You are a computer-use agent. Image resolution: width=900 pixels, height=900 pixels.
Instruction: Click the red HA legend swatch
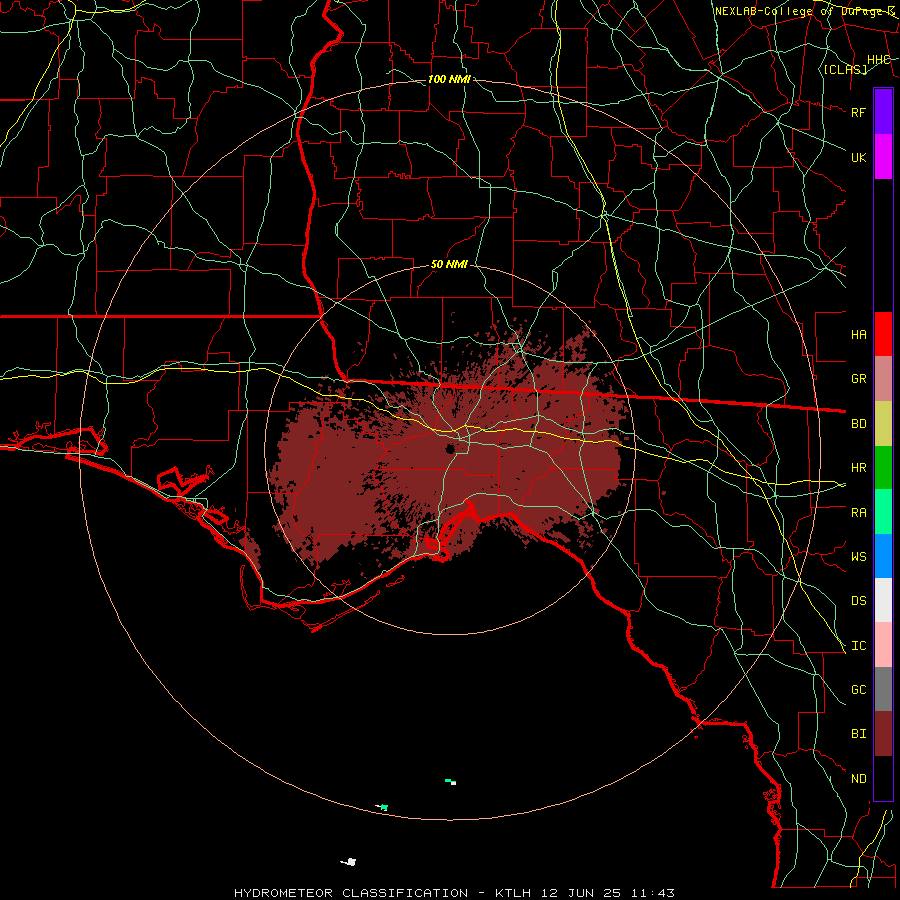(x=883, y=334)
